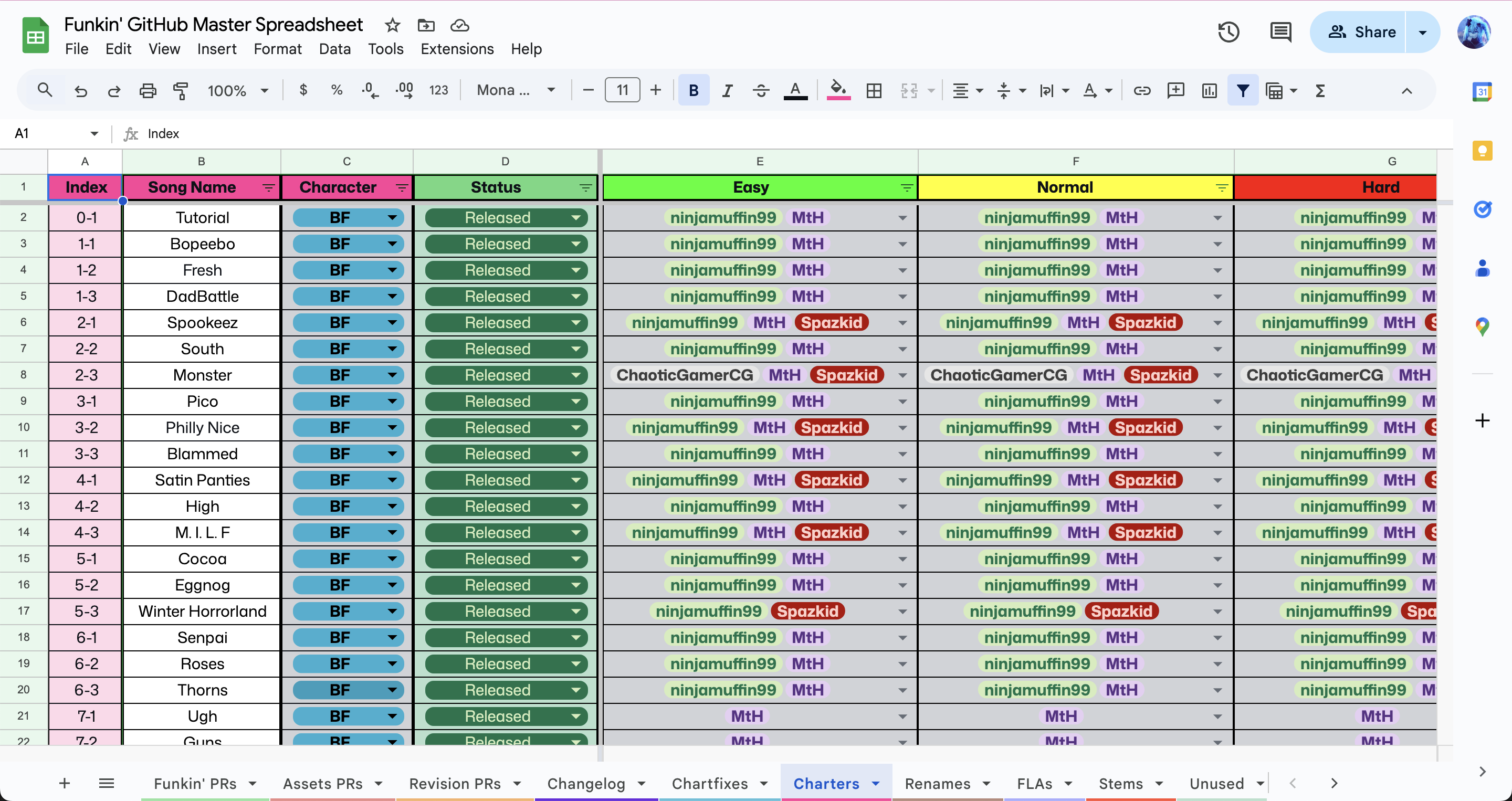This screenshot has width=1512, height=801.
Task: Click the Print icon
Action: pos(148,90)
